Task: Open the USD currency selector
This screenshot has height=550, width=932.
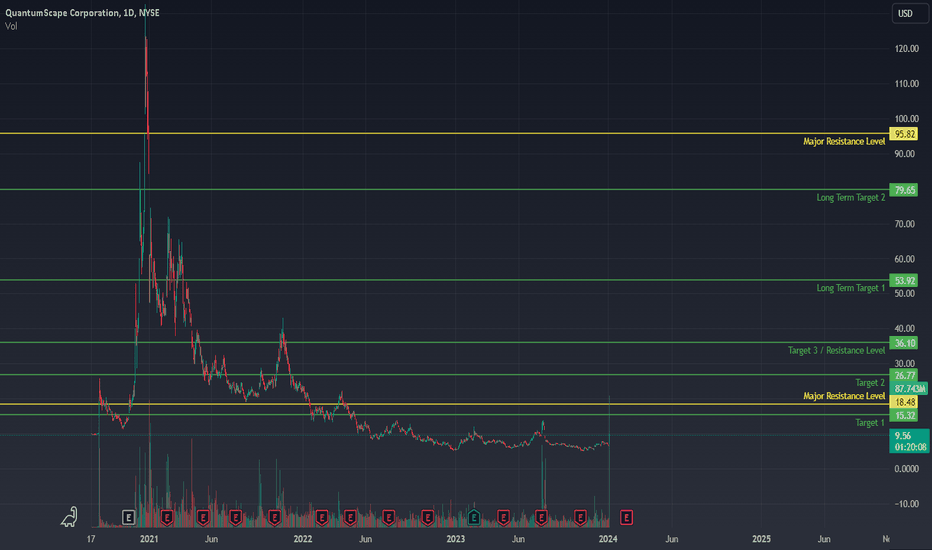Action: point(909,13)
